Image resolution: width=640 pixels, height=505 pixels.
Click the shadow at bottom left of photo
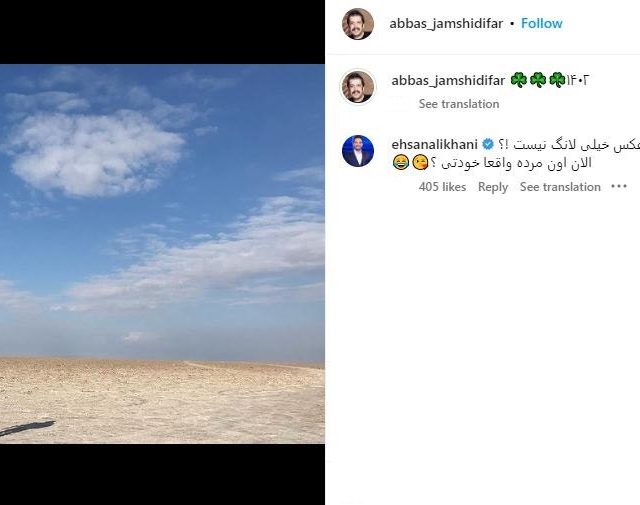point(27,428)
